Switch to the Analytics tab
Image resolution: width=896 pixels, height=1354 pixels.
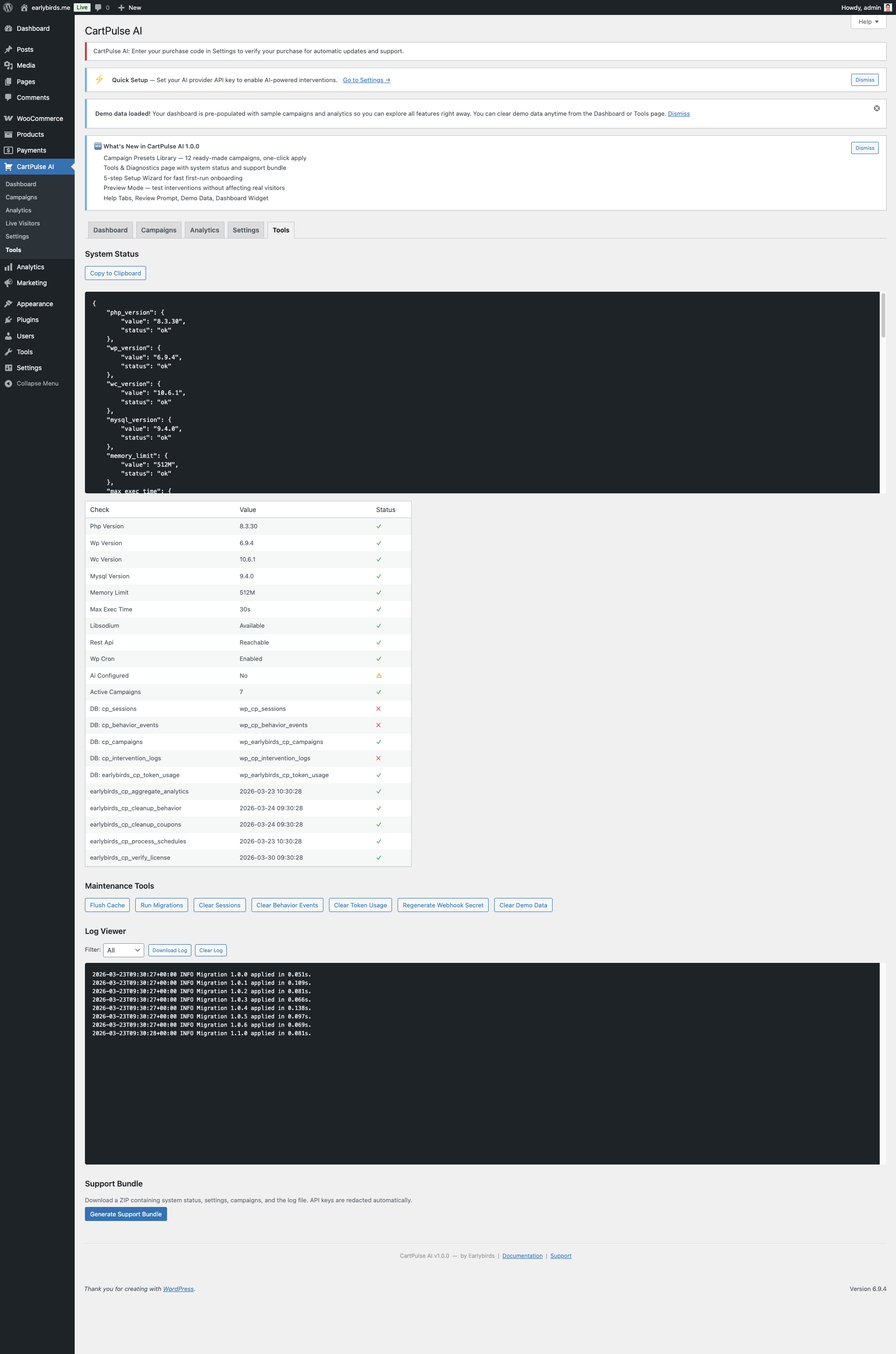tap(204, 230)
